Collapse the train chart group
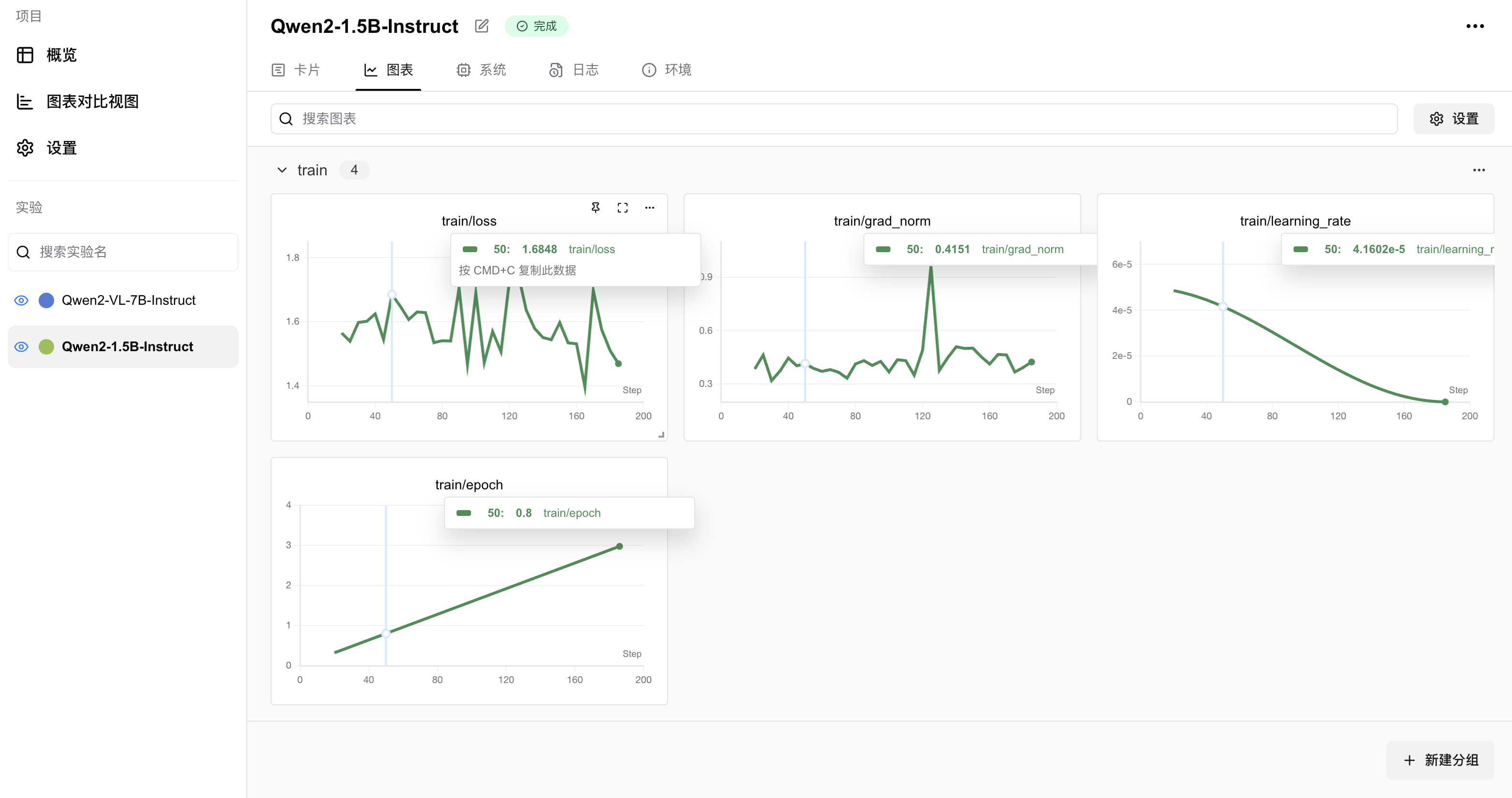The height and width of the screenshot is (798, 1512). [x=282, y=170]
